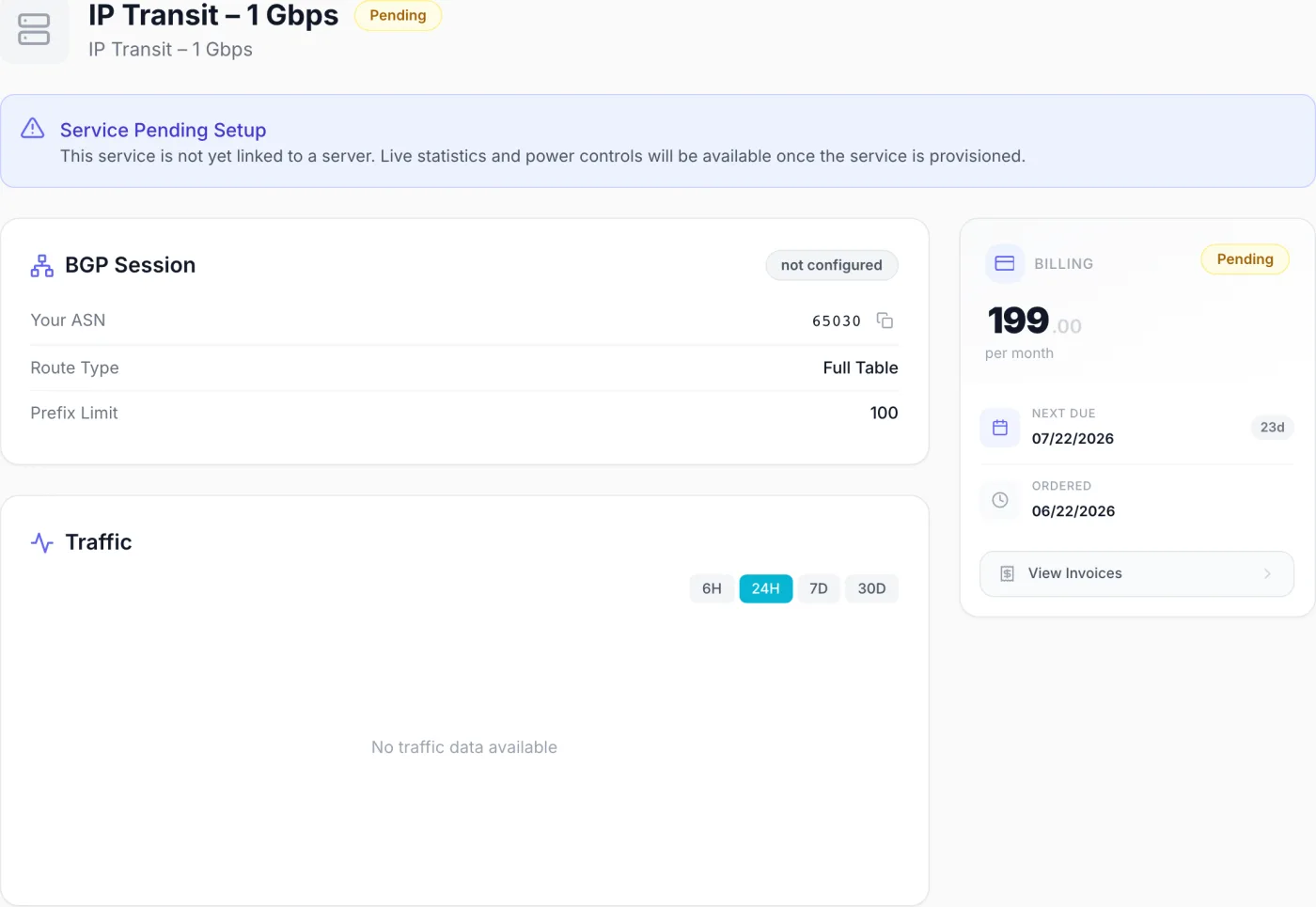Click the 'Full Table' route type value
This screenshot has height=907, width=1316.
860,367
